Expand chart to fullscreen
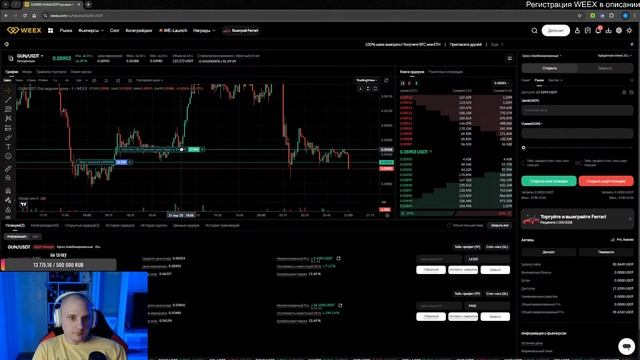 point(386,80)
